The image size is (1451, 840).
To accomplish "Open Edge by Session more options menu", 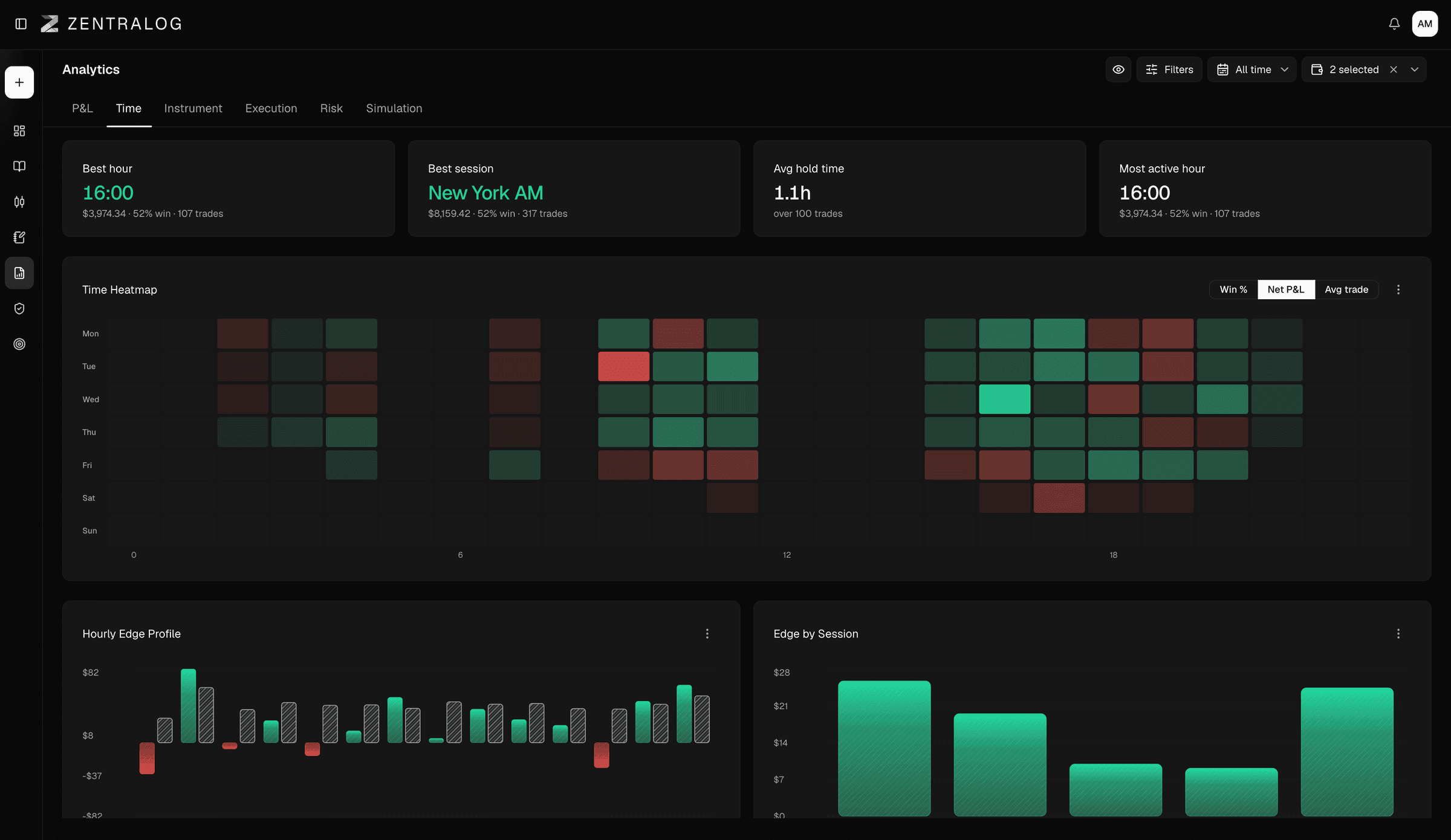I will (1398, 633).
